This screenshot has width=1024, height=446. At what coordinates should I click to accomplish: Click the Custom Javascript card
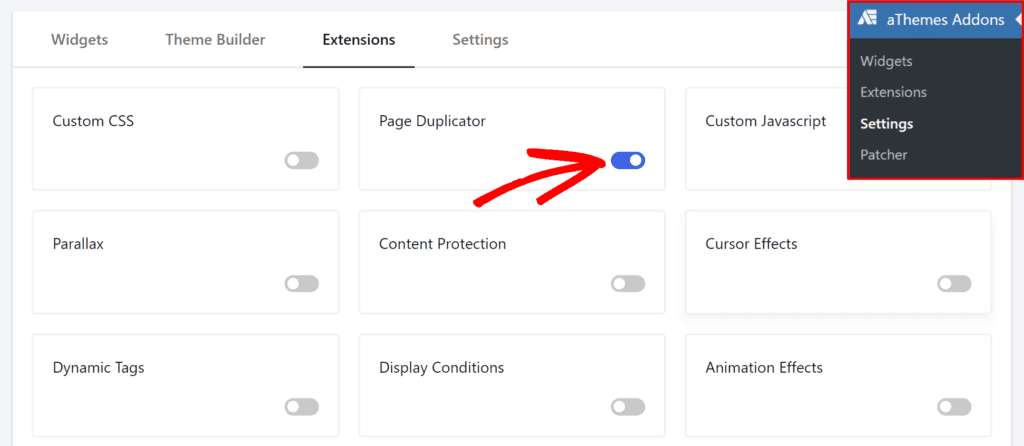tap(765, 121)
